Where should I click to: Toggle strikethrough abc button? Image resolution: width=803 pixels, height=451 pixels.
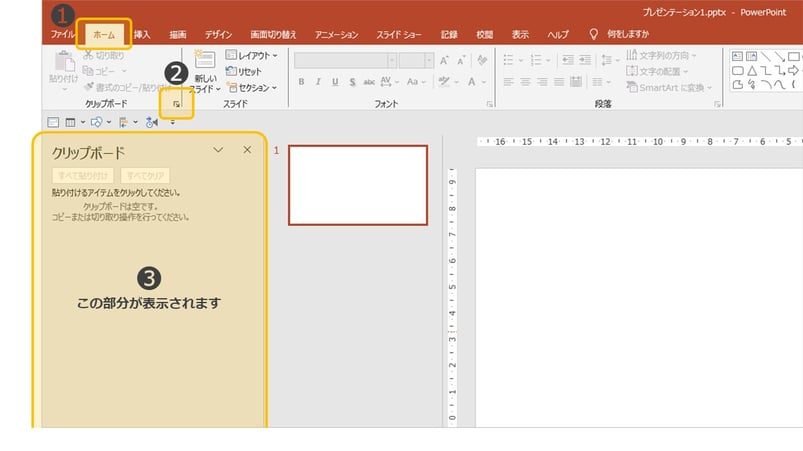(369, 81)
